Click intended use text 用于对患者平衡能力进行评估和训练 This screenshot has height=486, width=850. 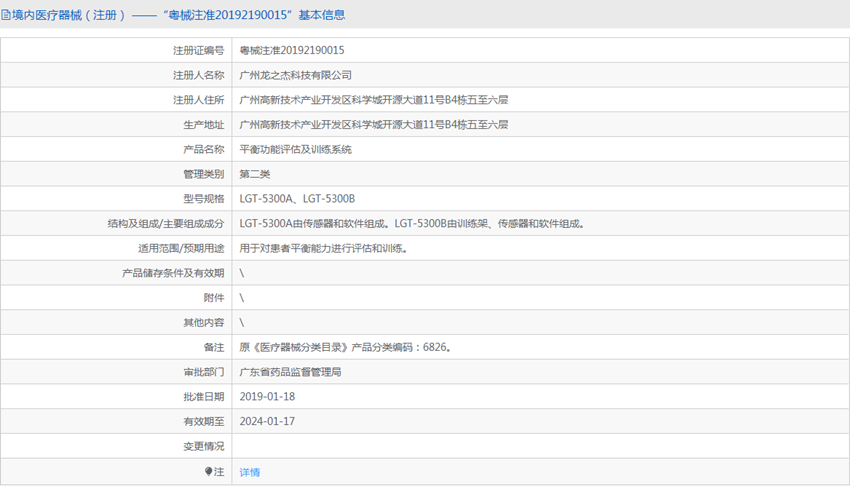point(324,249)
